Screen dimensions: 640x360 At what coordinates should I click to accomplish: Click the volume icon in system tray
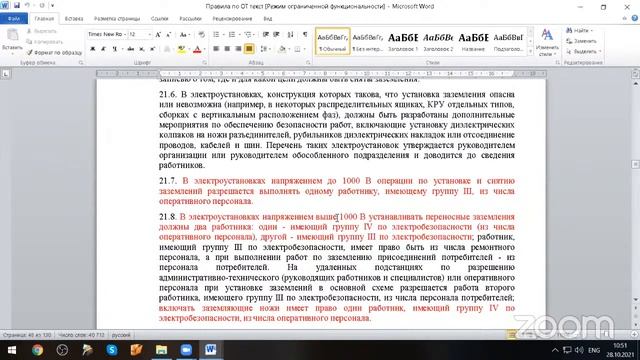[579, 350]
